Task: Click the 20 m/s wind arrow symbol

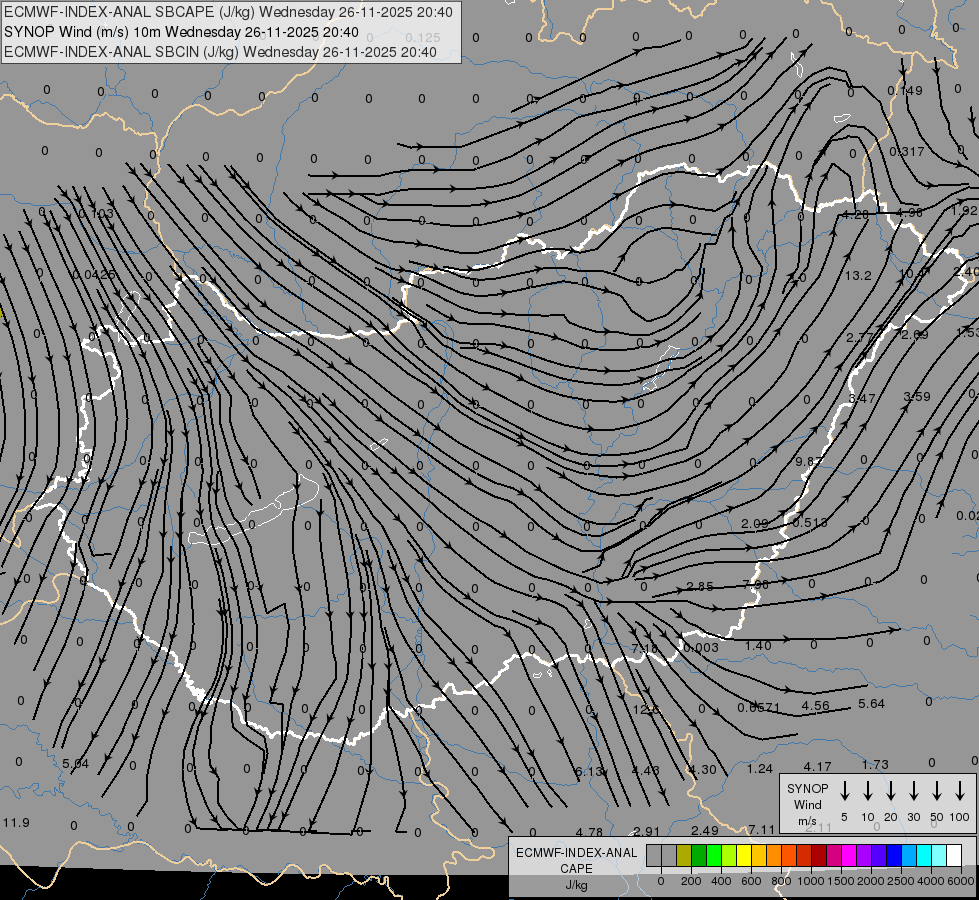Action: pos(890,791)
